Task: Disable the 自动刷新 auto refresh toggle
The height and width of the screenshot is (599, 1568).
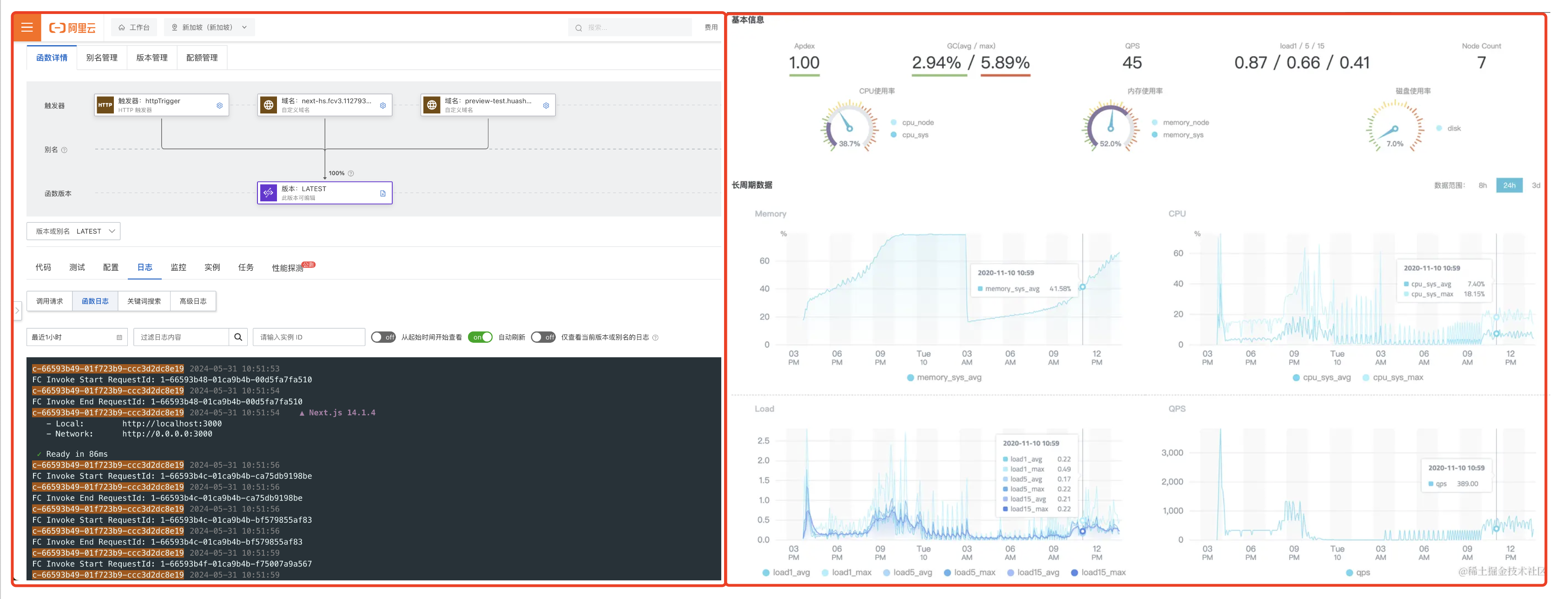Action: click(x=480, y=337)
